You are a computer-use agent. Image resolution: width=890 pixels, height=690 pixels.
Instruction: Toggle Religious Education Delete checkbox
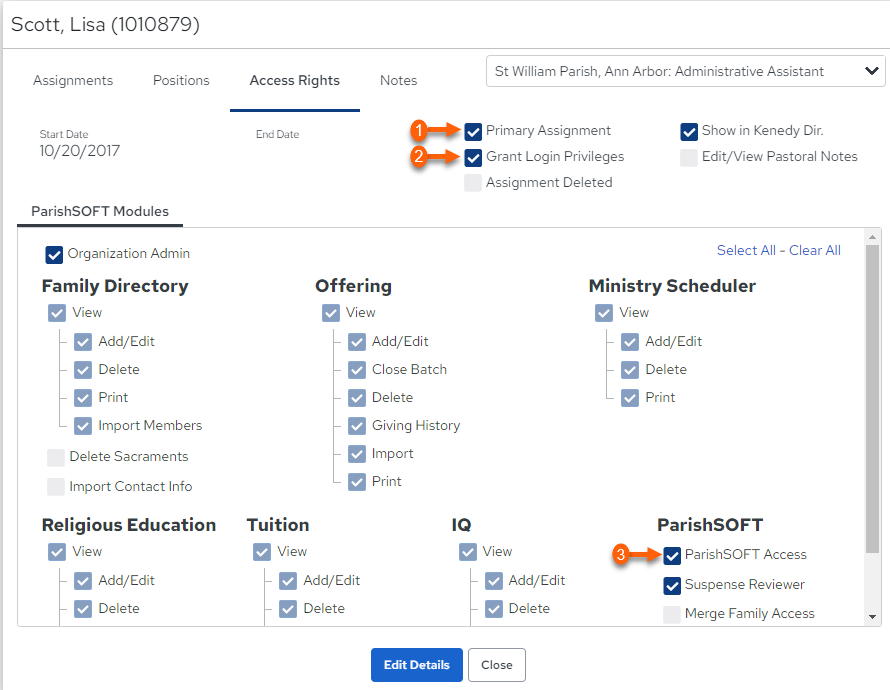[x=83, y=609]
